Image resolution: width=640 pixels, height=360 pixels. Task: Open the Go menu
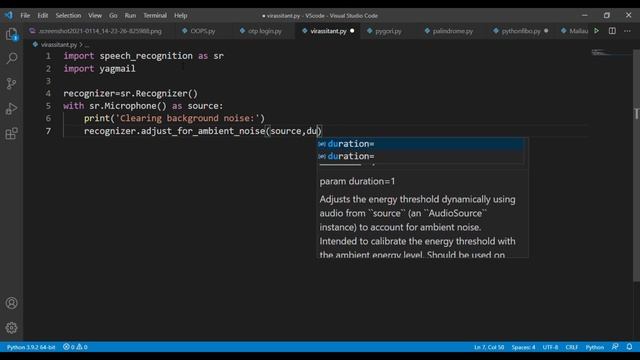point(113,16)
